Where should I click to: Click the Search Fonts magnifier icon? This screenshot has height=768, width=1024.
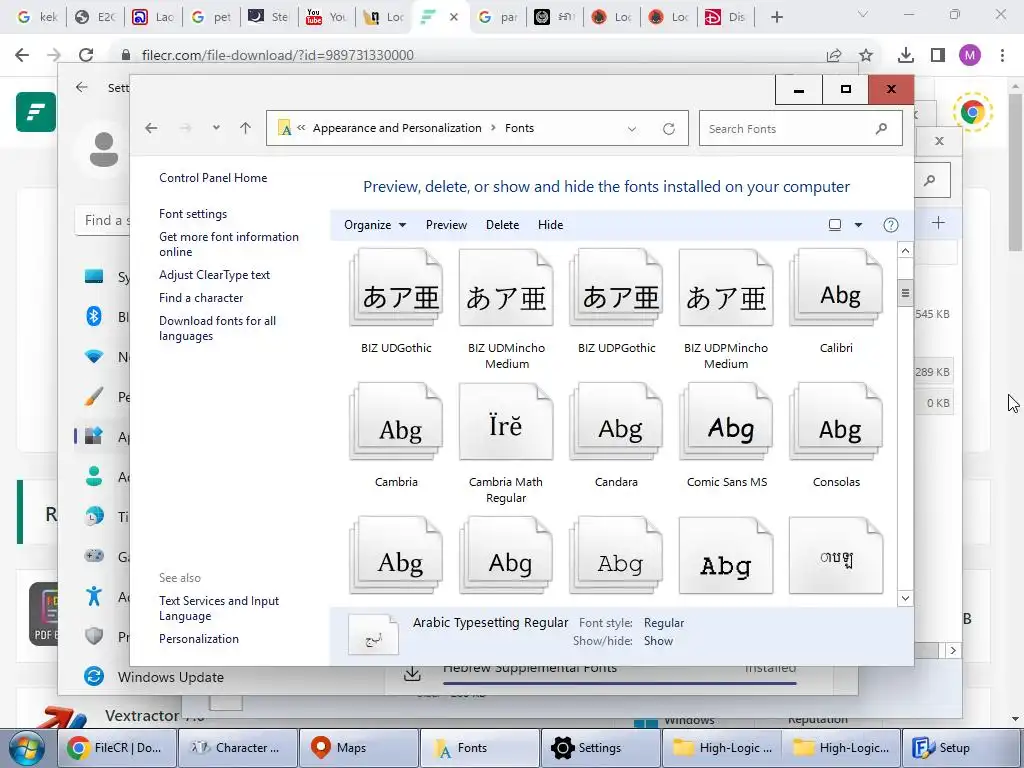pyautogui.click(x=882, y=129)
